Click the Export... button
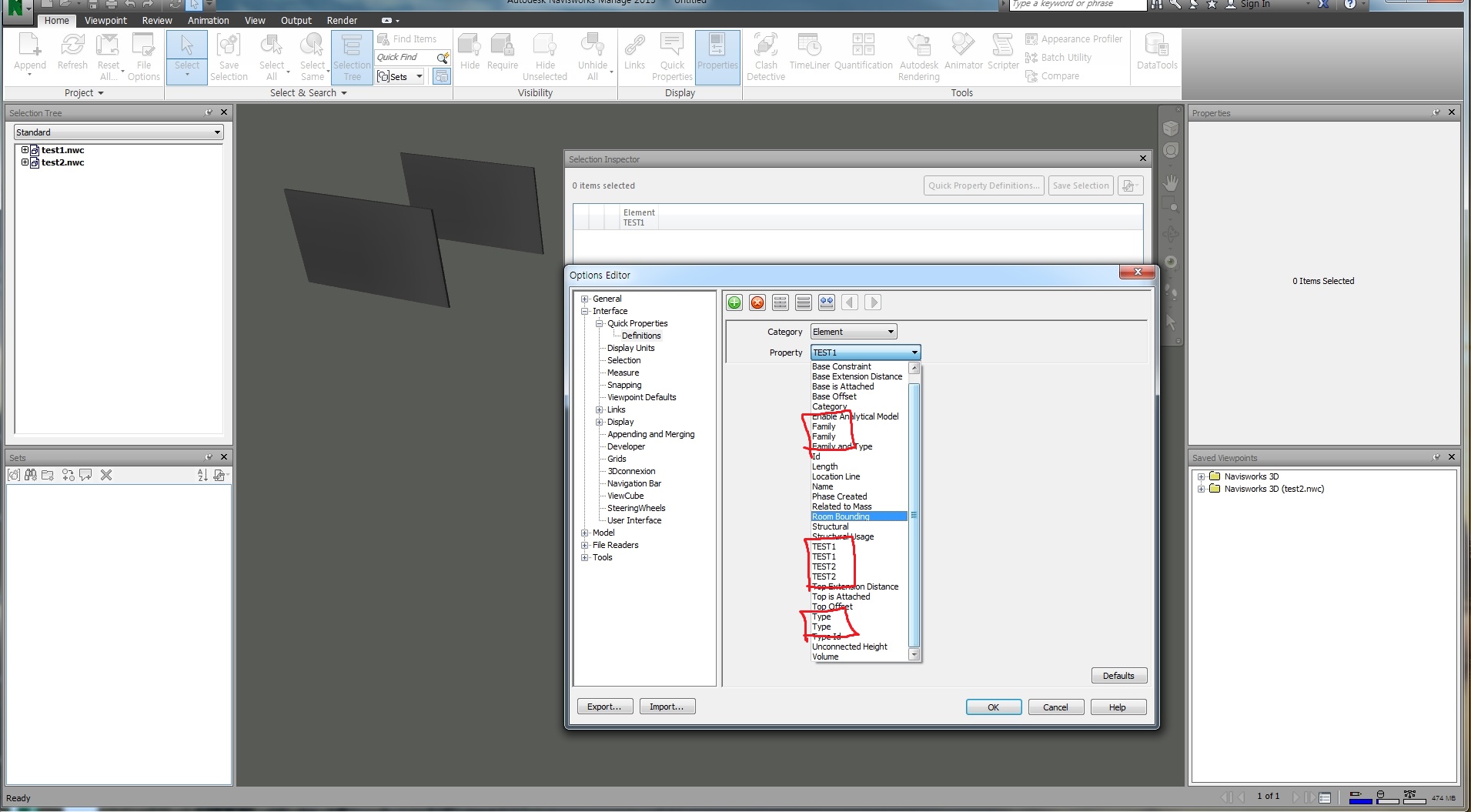The image size is (1471, 812). 604,707
